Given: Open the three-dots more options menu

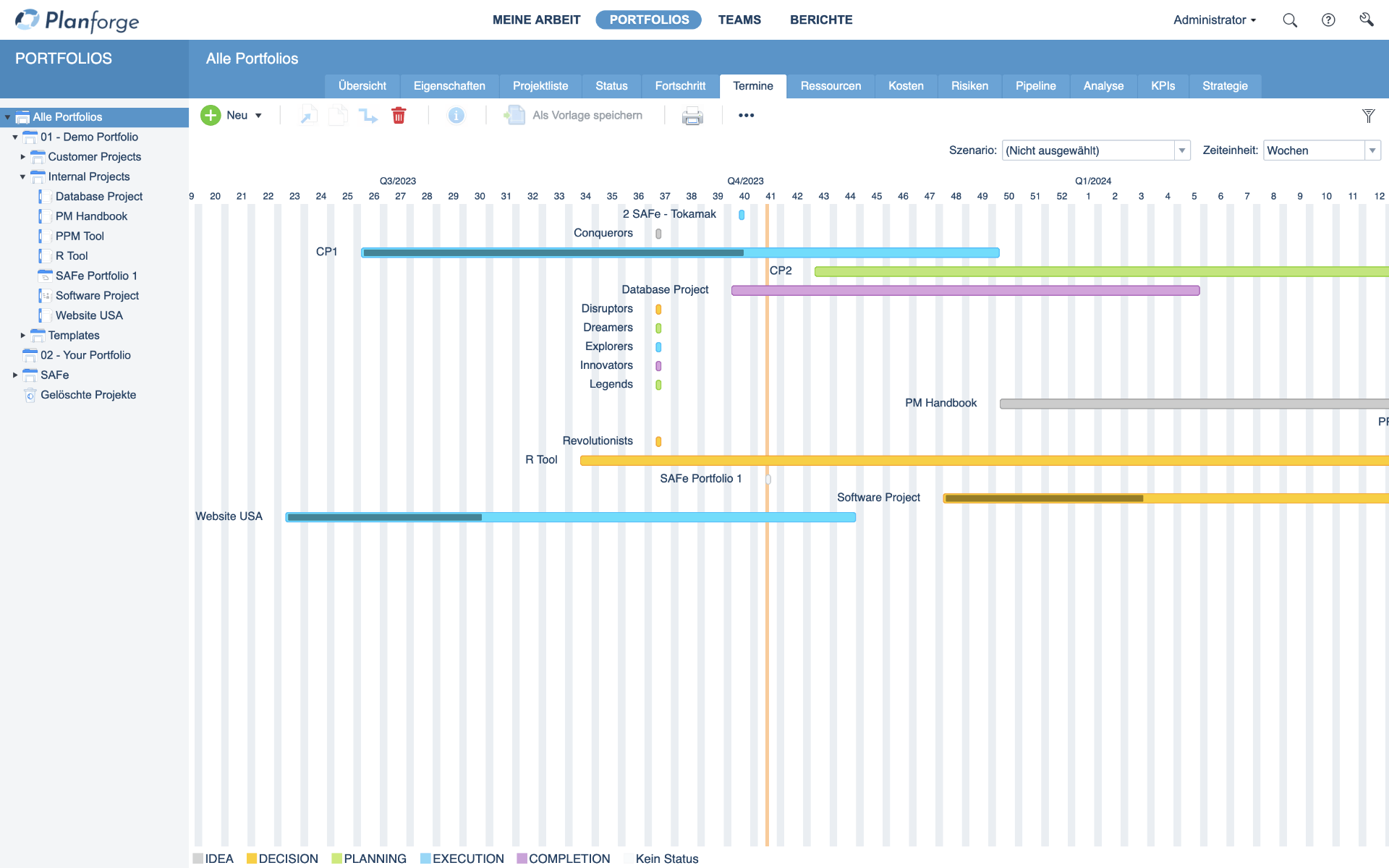Looking at the screenshot, I should coord(747,116).
